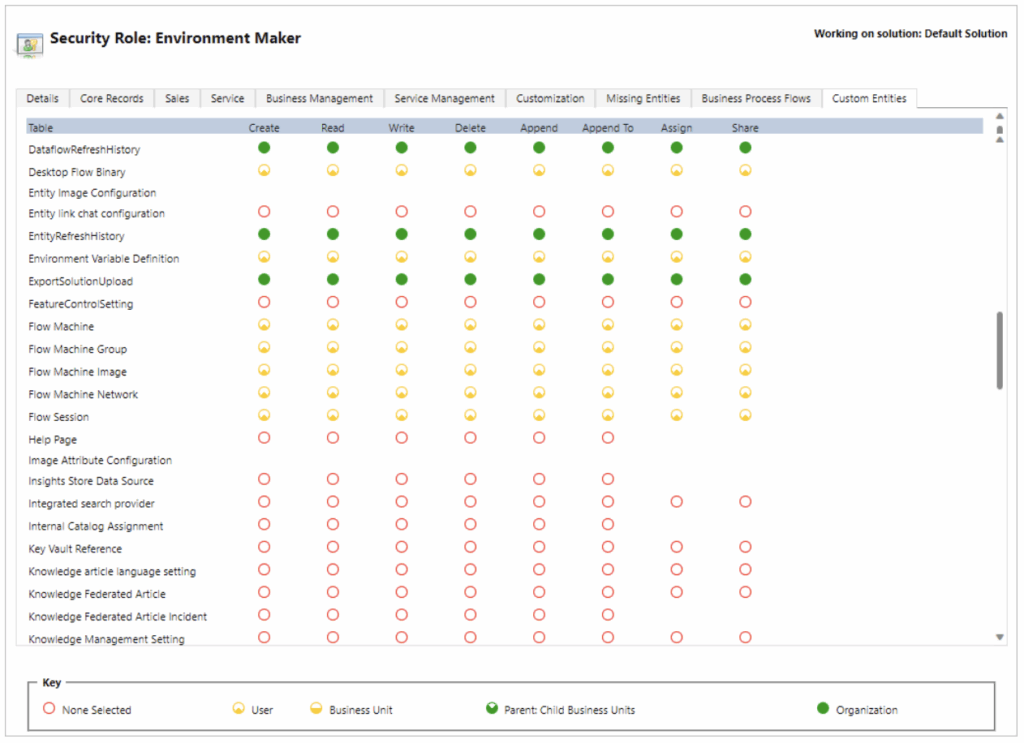This screenshot has height=743, width=1024.
Task: Open Business Management tab
Action: click(x=319, y=99)
